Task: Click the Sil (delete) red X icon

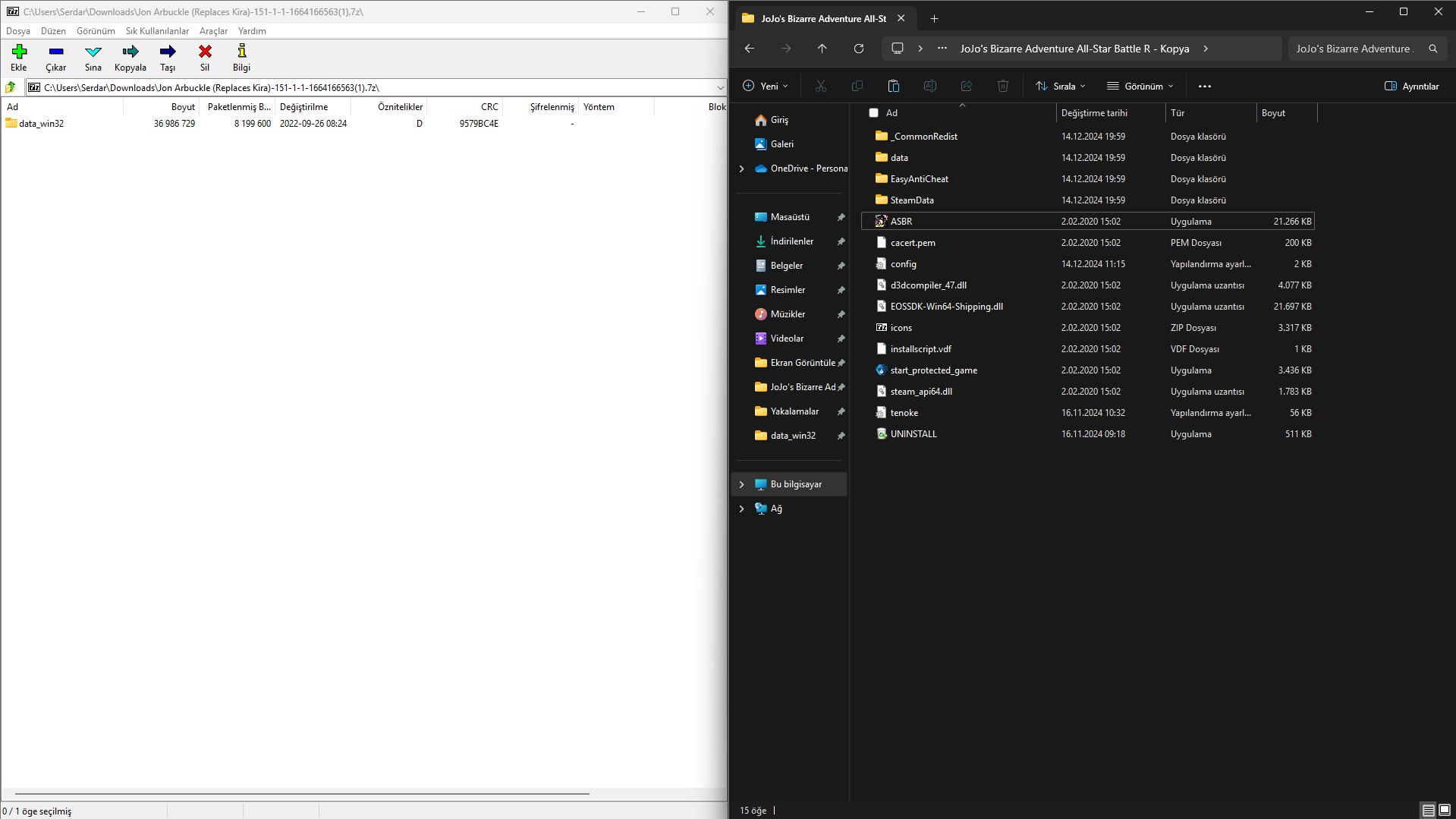Action: tap(205, 52)
